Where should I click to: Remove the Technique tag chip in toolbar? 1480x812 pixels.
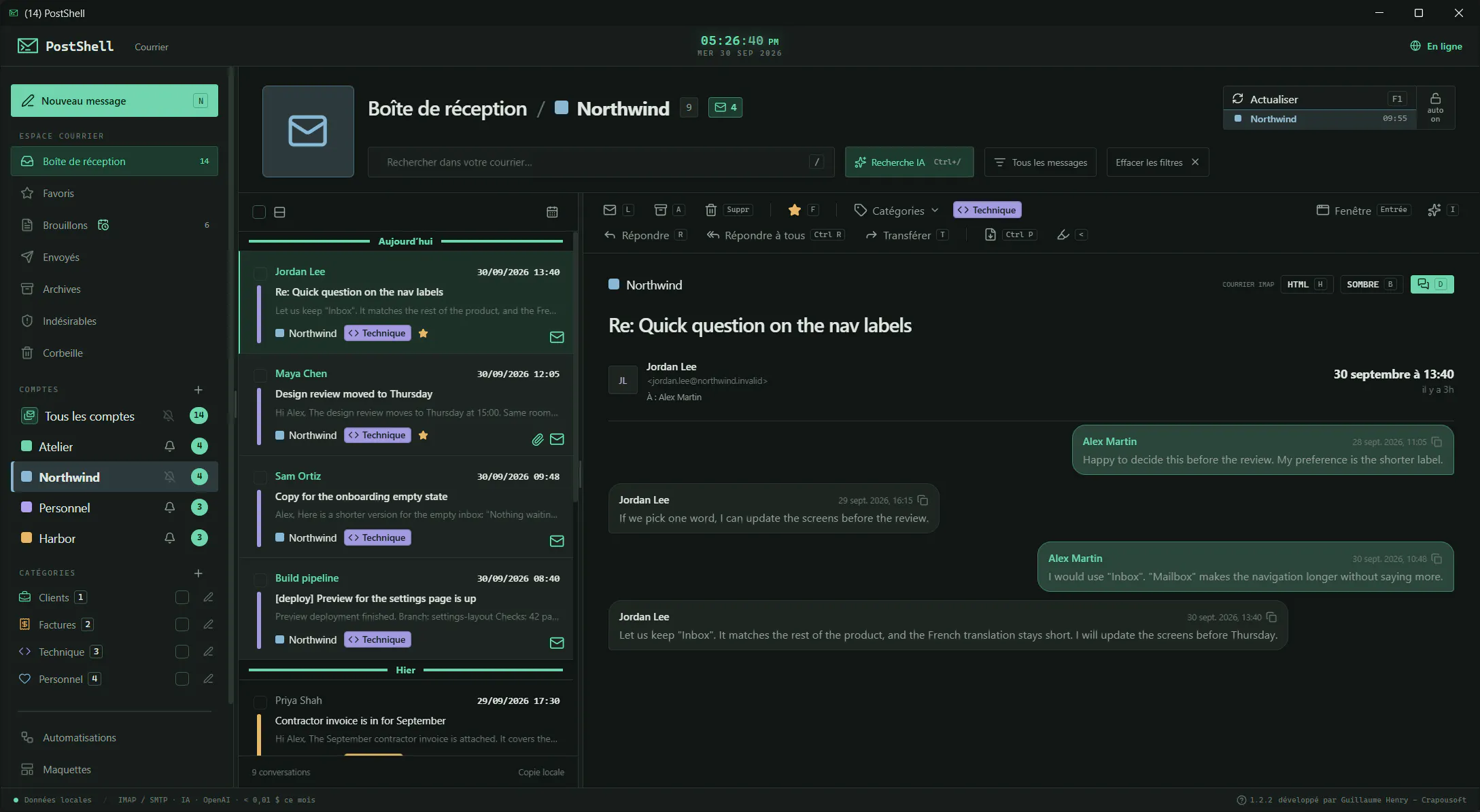987,210
